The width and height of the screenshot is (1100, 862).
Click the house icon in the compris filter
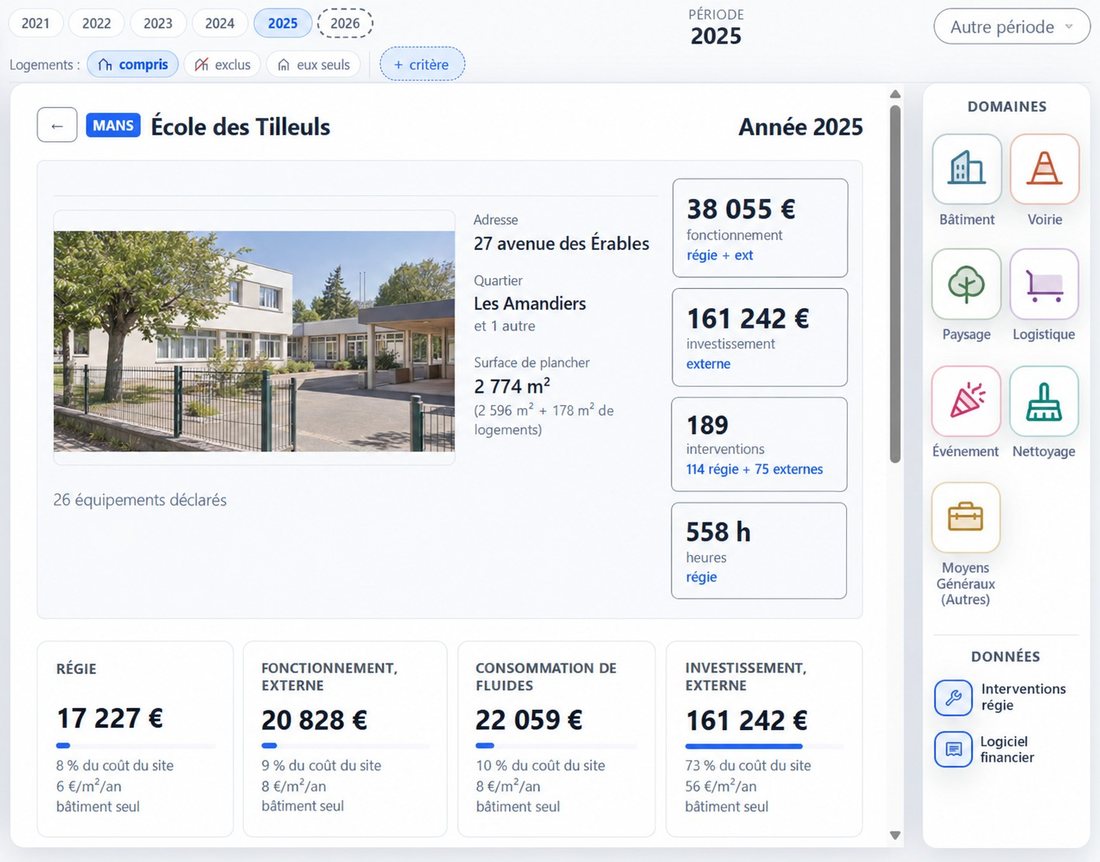coord(105,65)
